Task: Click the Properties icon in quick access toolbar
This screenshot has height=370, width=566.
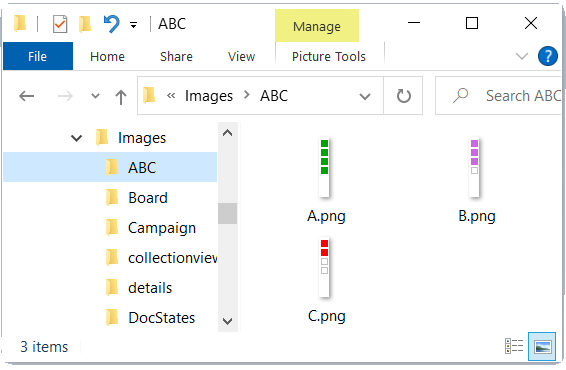Action: click(60, 24)
